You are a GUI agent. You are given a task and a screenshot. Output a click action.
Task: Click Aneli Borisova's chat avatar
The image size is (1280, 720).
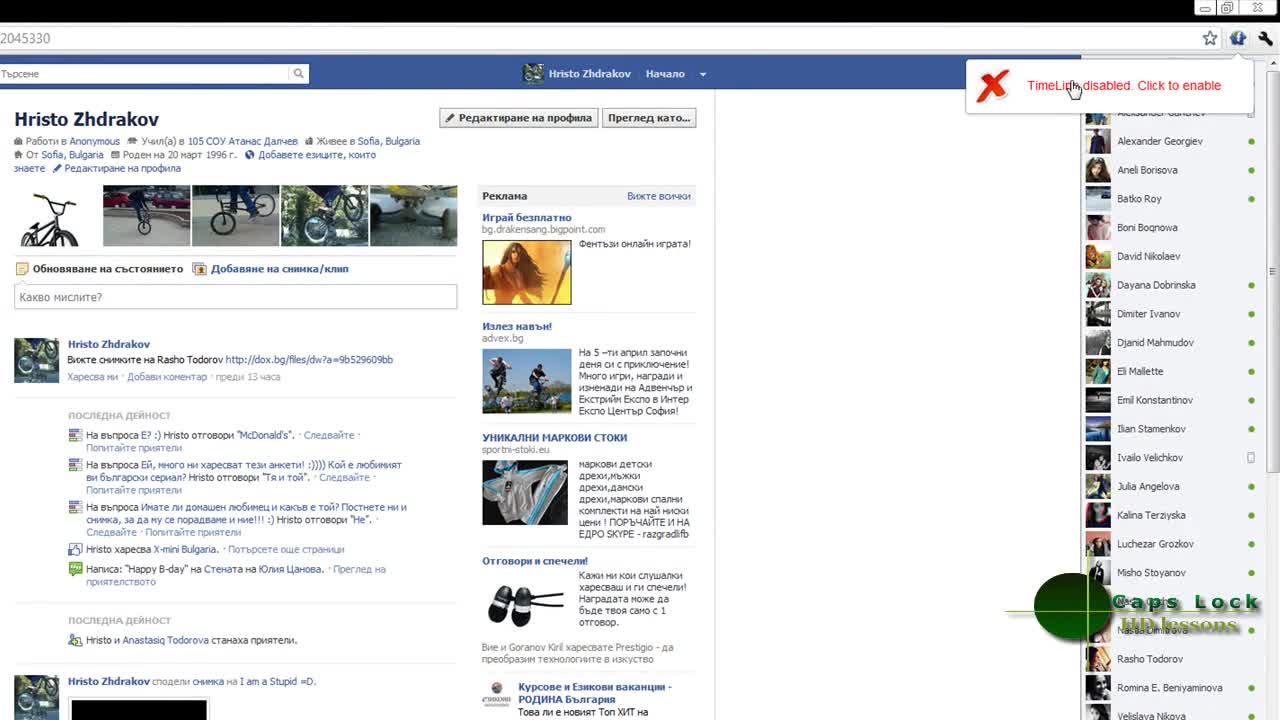(x=1098, y=170)
